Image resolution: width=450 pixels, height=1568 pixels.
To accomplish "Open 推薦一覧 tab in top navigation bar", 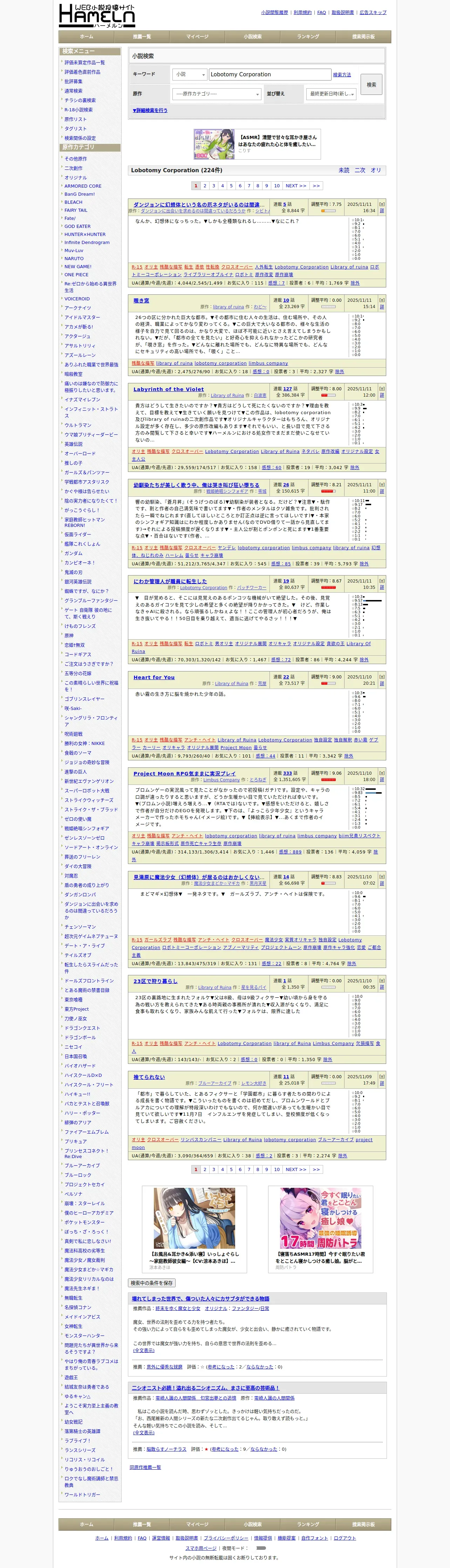I will coord(142,36).
